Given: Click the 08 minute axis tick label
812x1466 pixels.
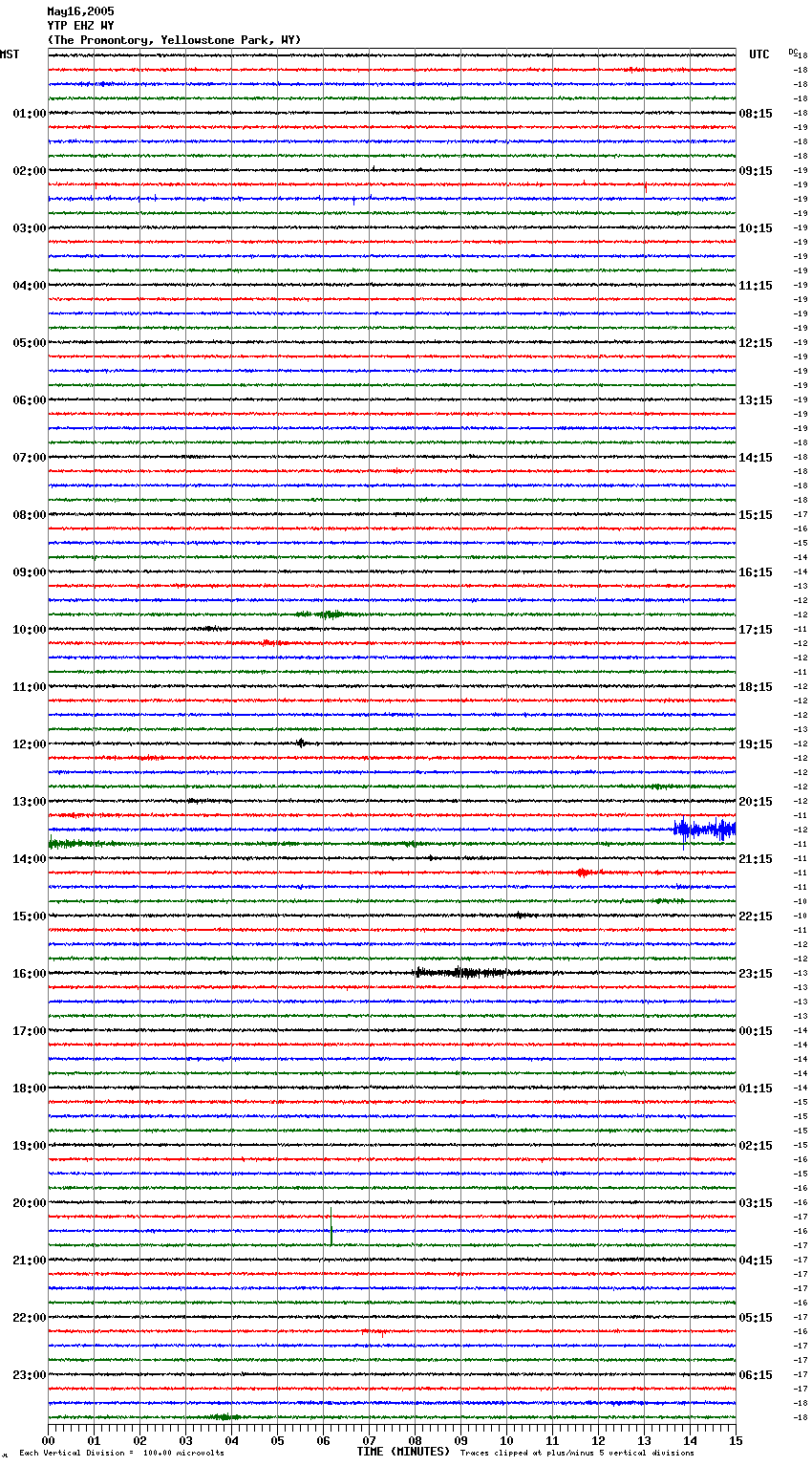Looking at the screenshot, I should [x=415, y=1439].
